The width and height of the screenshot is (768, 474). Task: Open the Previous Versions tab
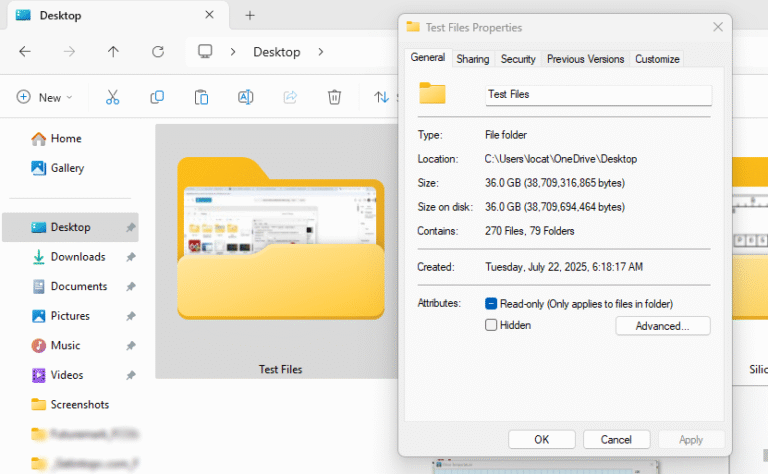(x=585, y=59)
